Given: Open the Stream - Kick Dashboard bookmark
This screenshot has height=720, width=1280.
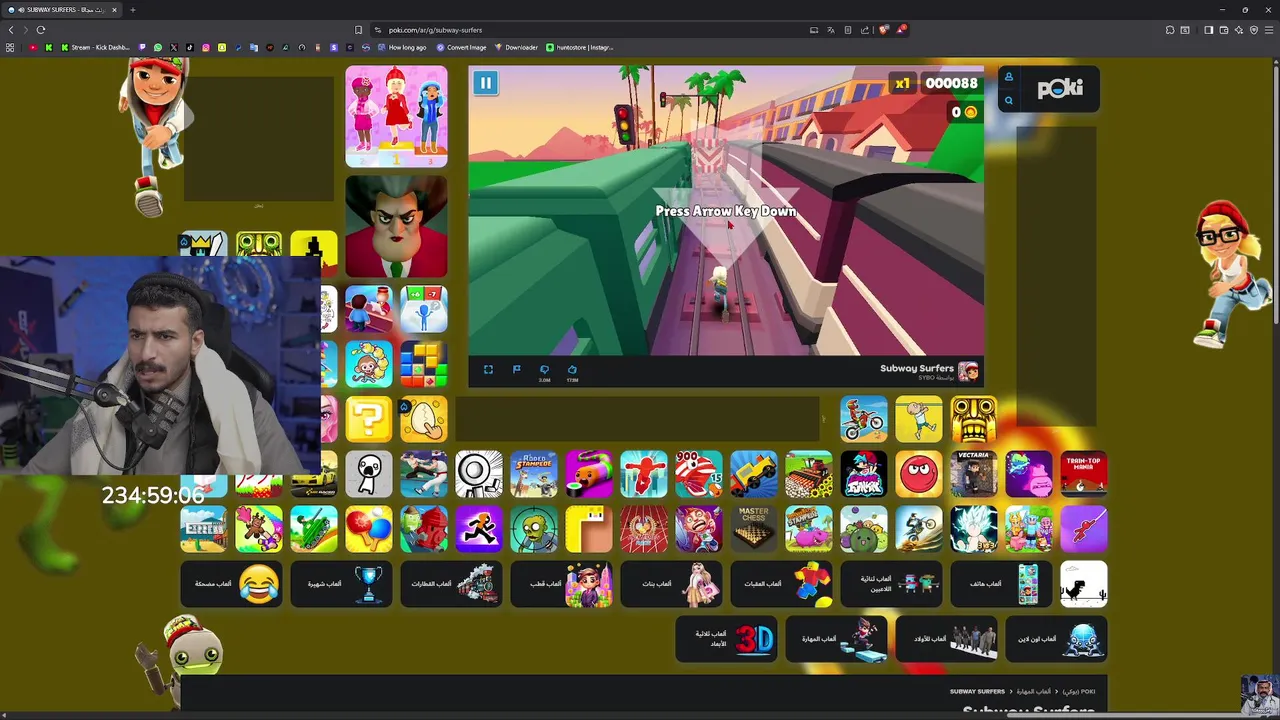Looking at the screenshot, I should tap(95, 47).
